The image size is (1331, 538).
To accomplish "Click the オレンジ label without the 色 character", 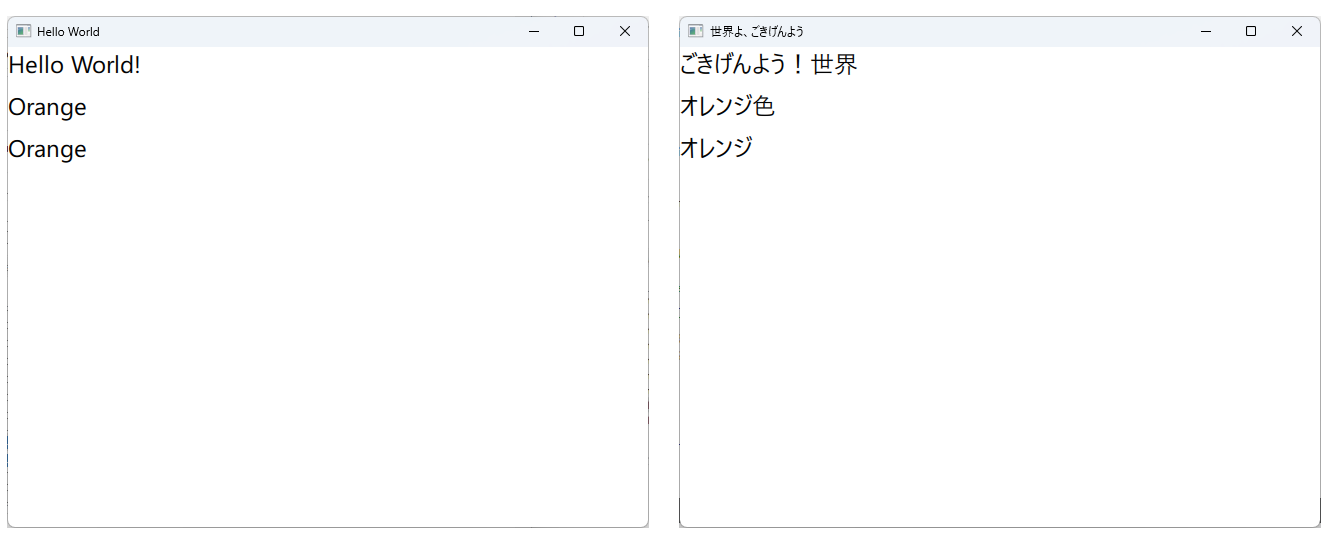I will click(x=716, y=149).
